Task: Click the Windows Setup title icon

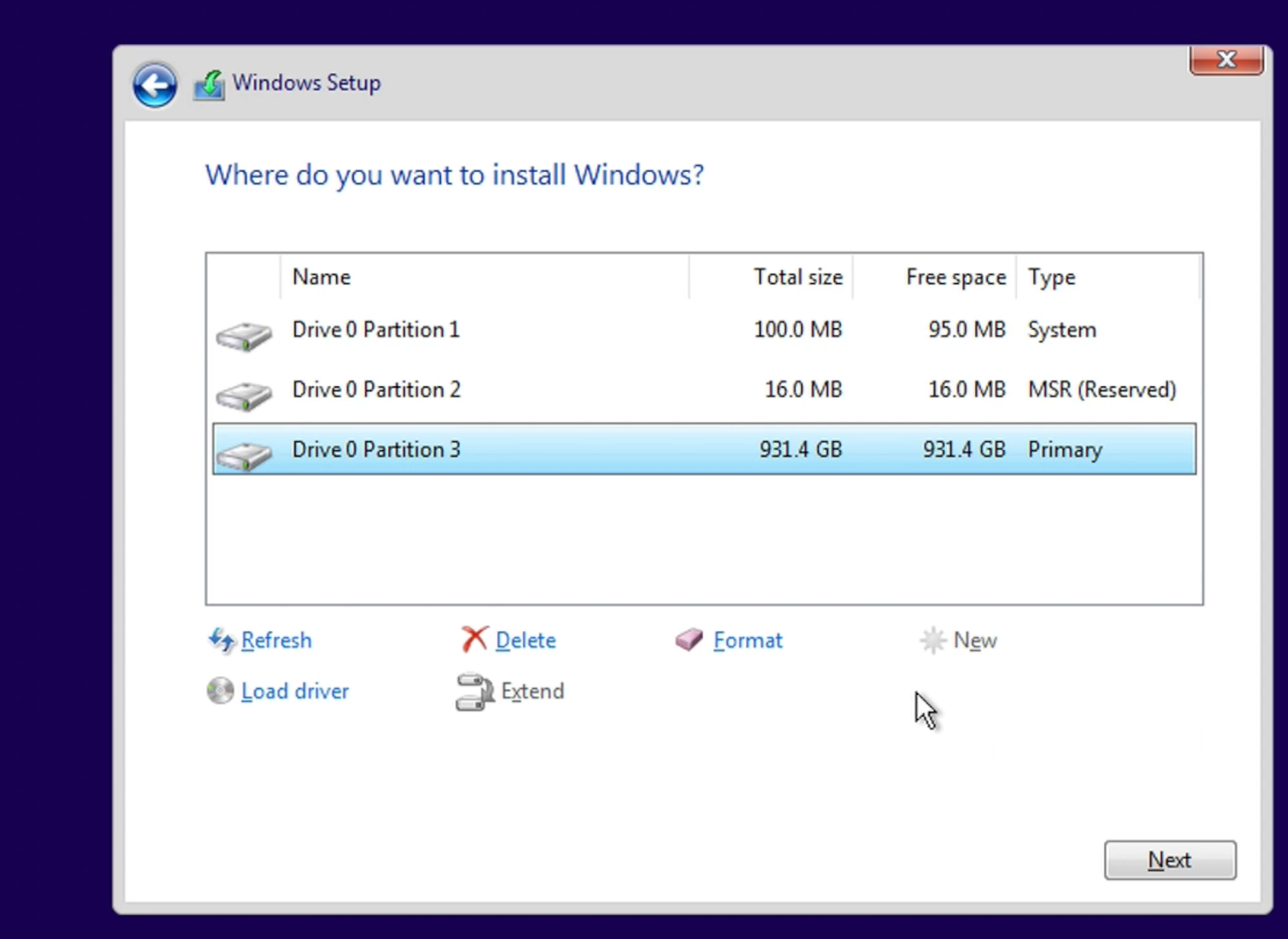Action: tap(209, 85)
